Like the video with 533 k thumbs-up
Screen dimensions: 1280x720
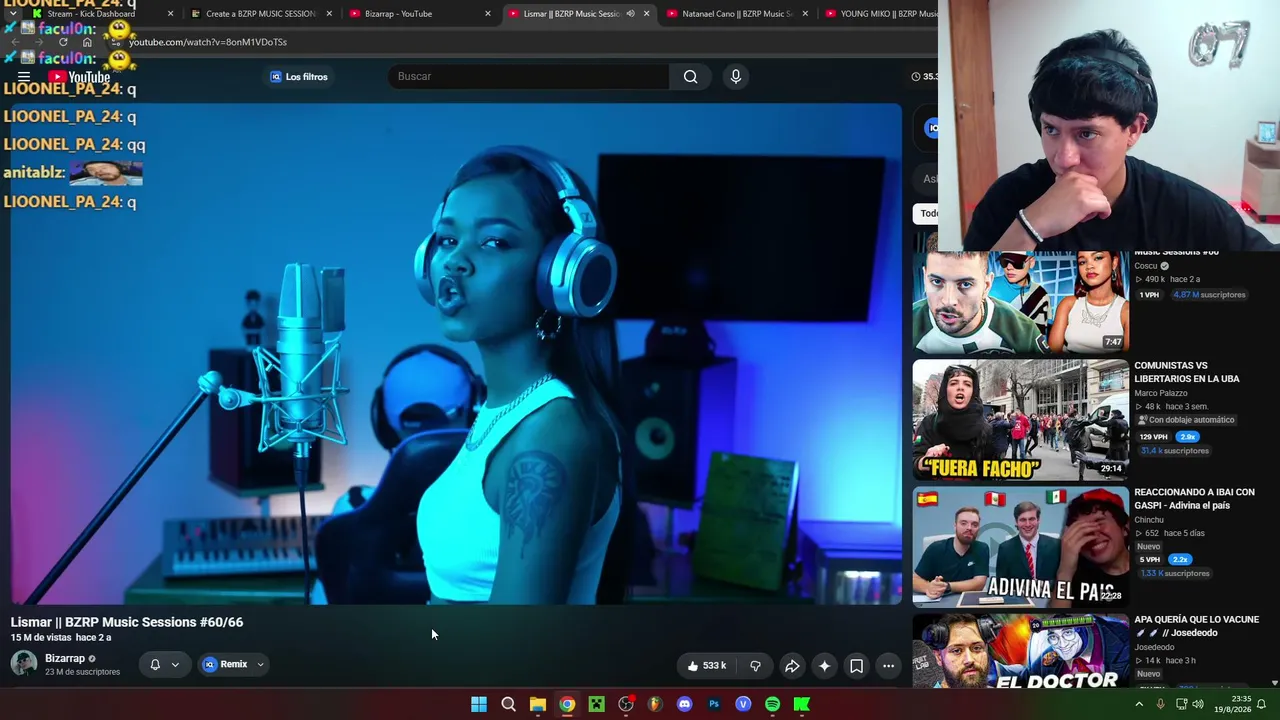706,666
